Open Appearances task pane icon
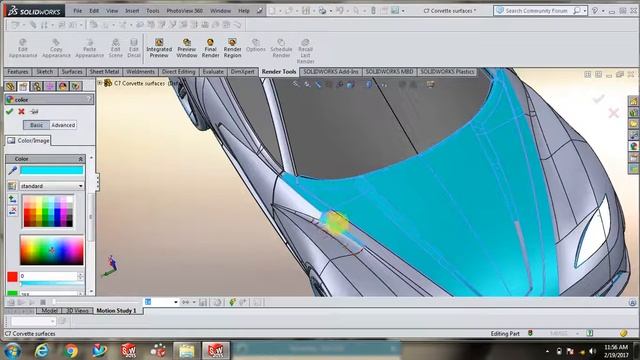The width and height of the screenshot is (640, 360). pyautogui.click(x=633, y=146)
